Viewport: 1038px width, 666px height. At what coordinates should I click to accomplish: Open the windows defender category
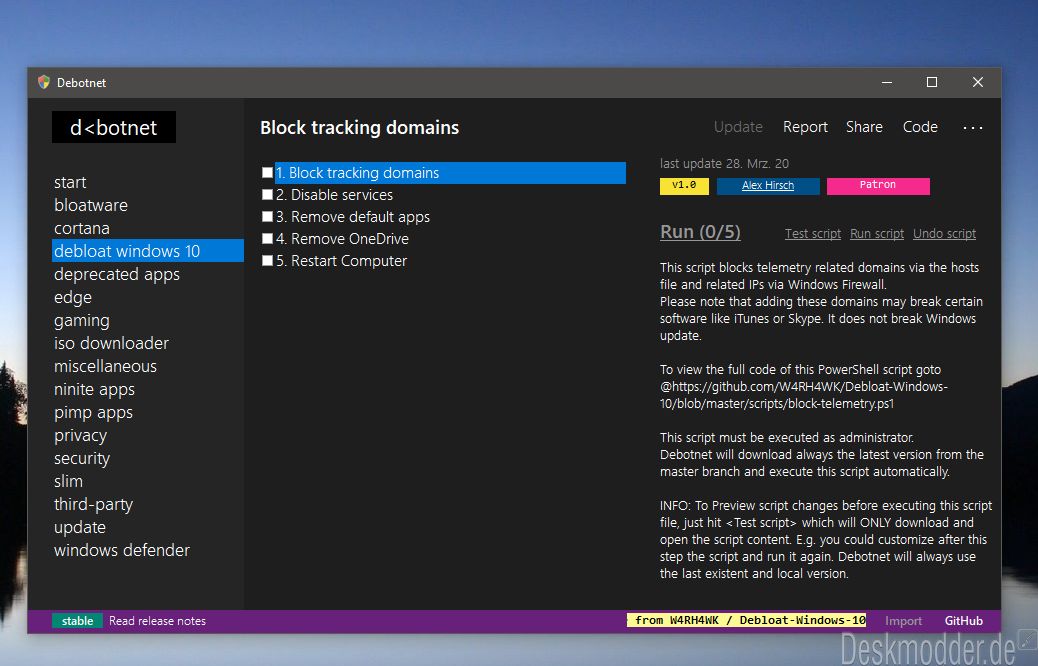(x=122, y=550)
